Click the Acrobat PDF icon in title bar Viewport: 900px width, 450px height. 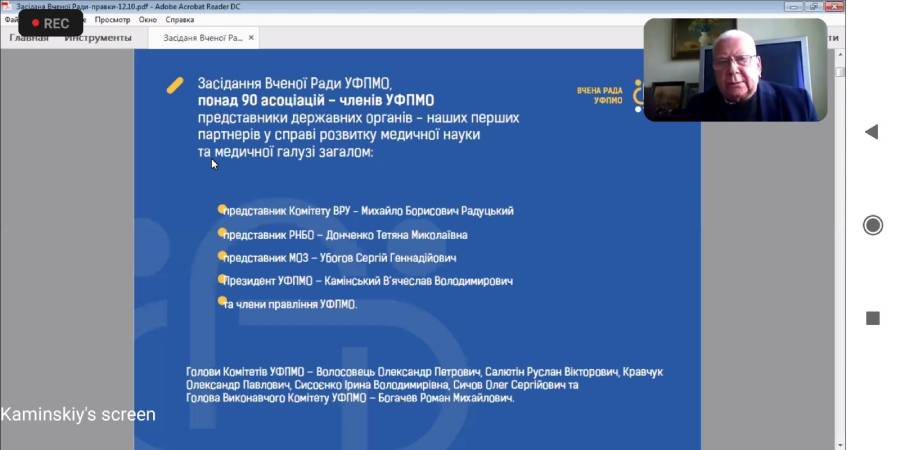tap(7, 6)
